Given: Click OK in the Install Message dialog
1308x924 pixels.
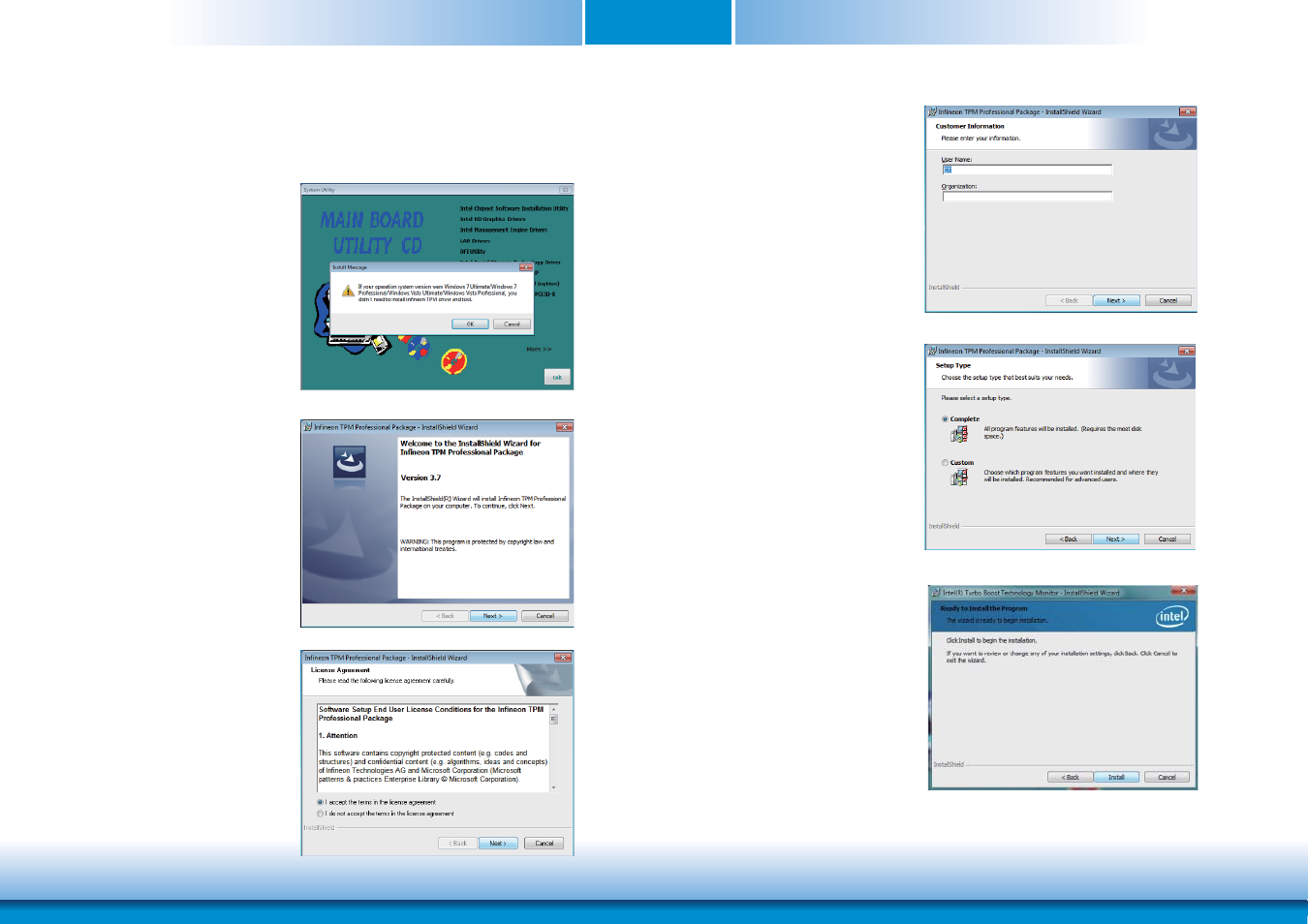Looking at the screenshot, I should click(x=470, y=324).
